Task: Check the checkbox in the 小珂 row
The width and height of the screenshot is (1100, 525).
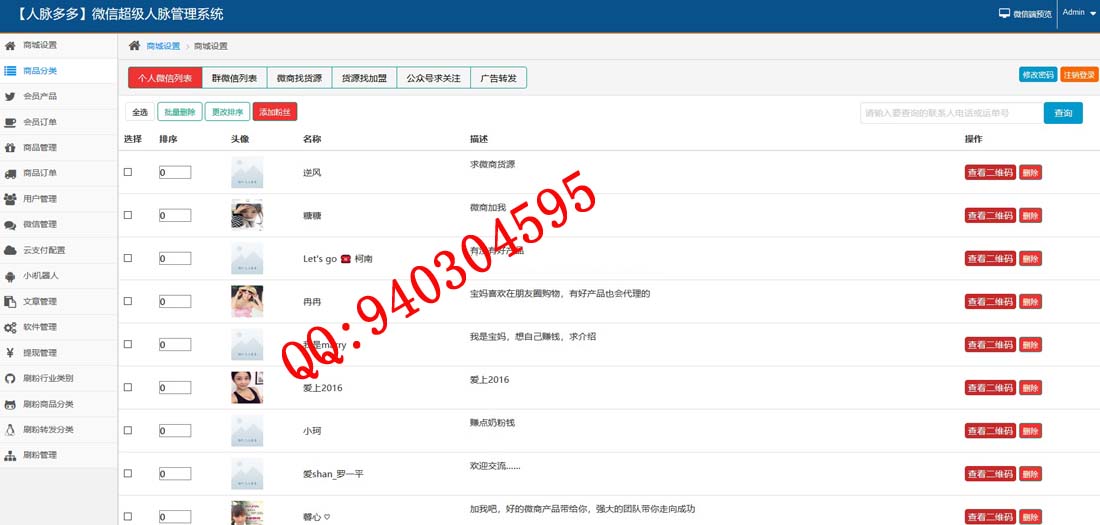Action: pos(128,430)
